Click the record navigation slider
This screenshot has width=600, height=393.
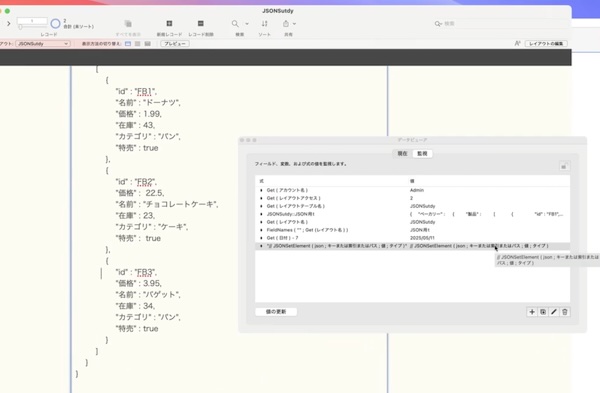tap(32, 27)
